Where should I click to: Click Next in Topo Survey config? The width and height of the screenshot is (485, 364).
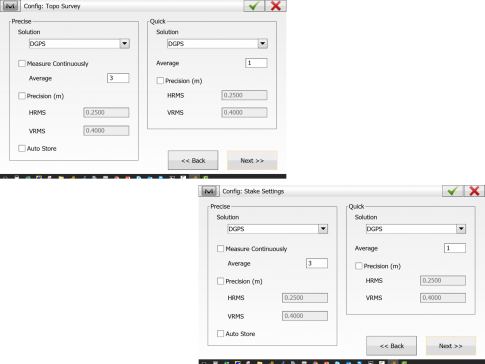252,160
